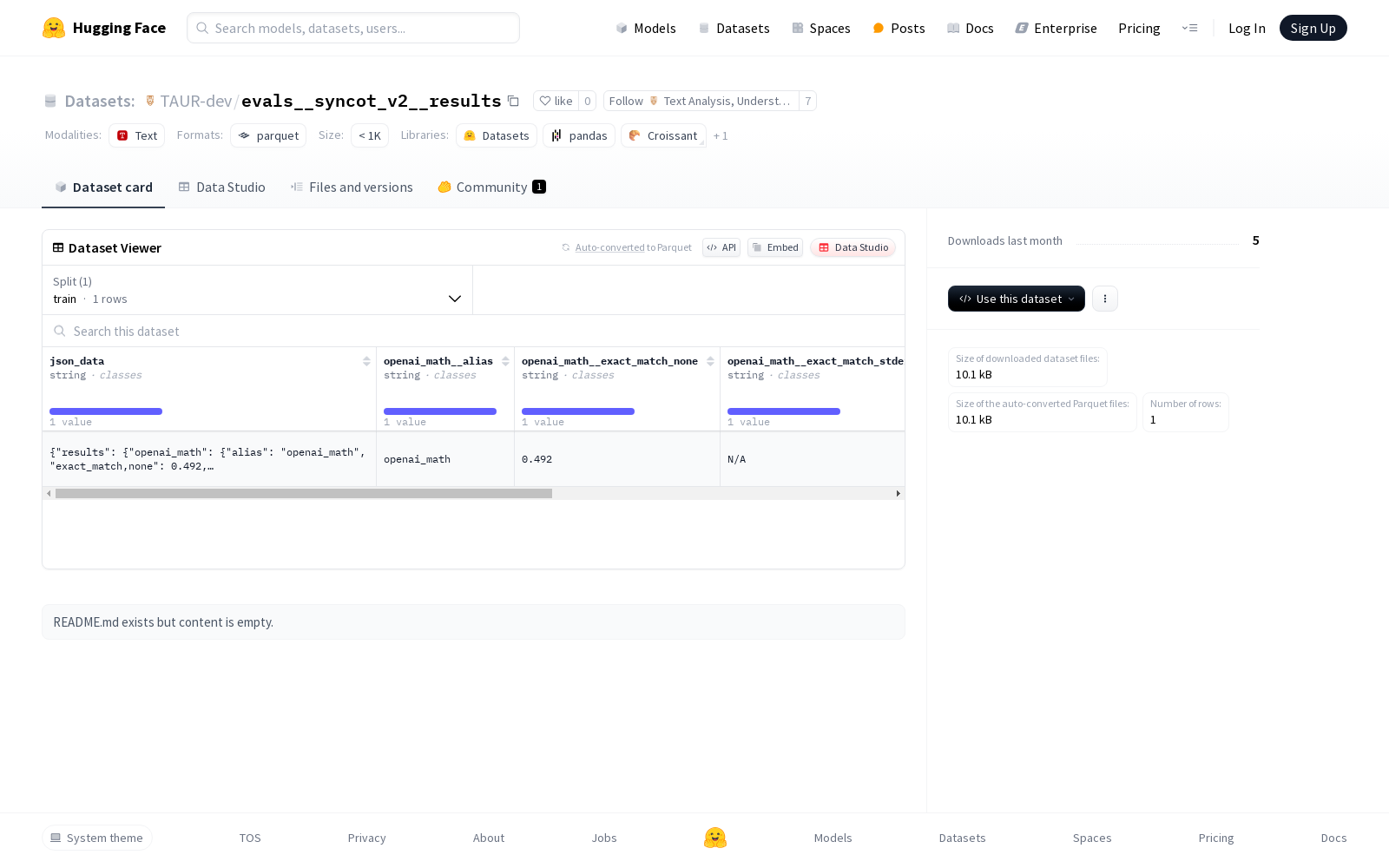The height and width of the screenshot is (868, 1389).
Task: Click the < 1K size tag
Action: 370,135
